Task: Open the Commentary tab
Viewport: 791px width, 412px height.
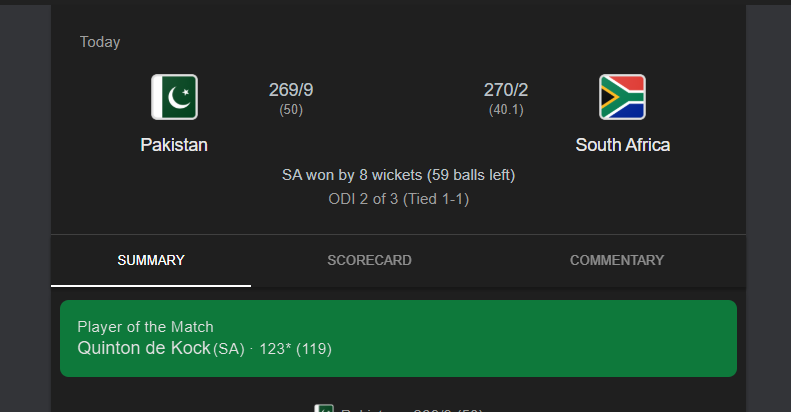Action: coord(617,260)
